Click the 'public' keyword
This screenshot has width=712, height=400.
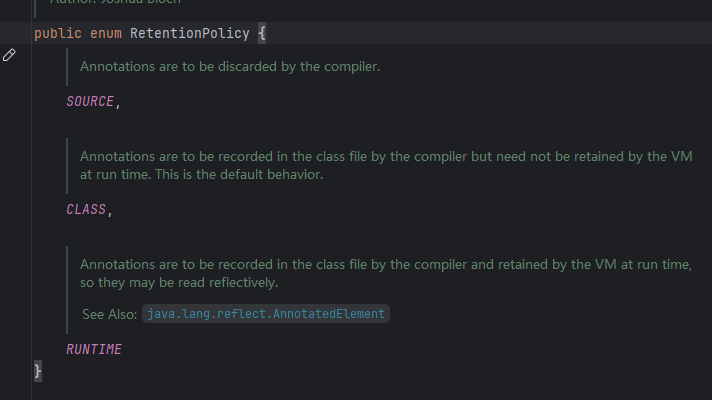click(58, 33)
